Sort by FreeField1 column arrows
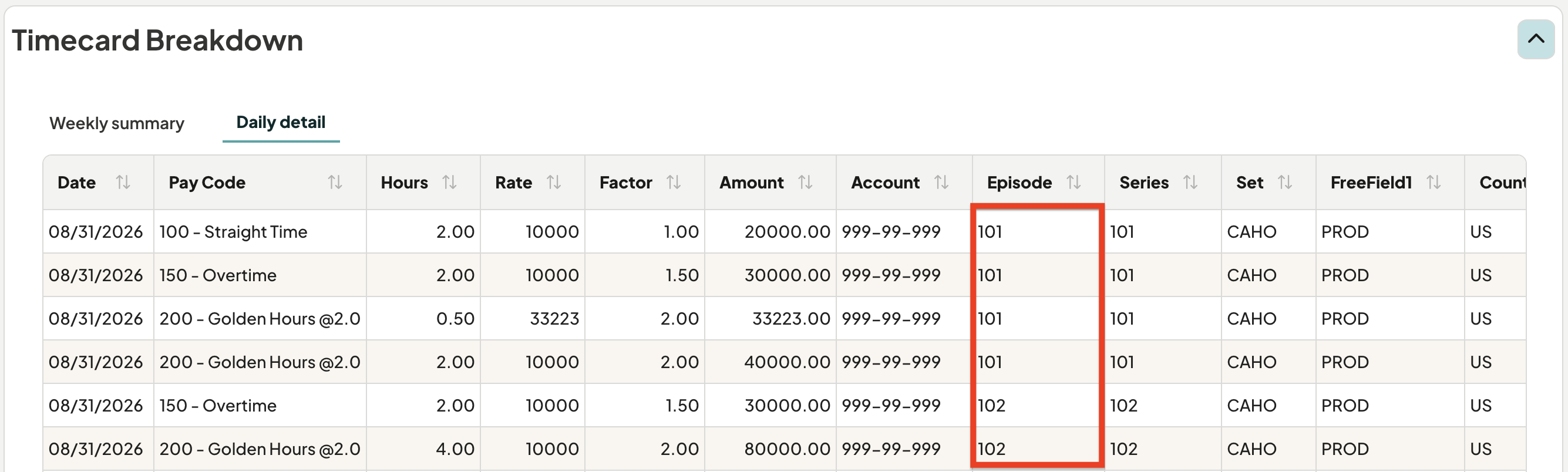 click(x=1434, y=182)
